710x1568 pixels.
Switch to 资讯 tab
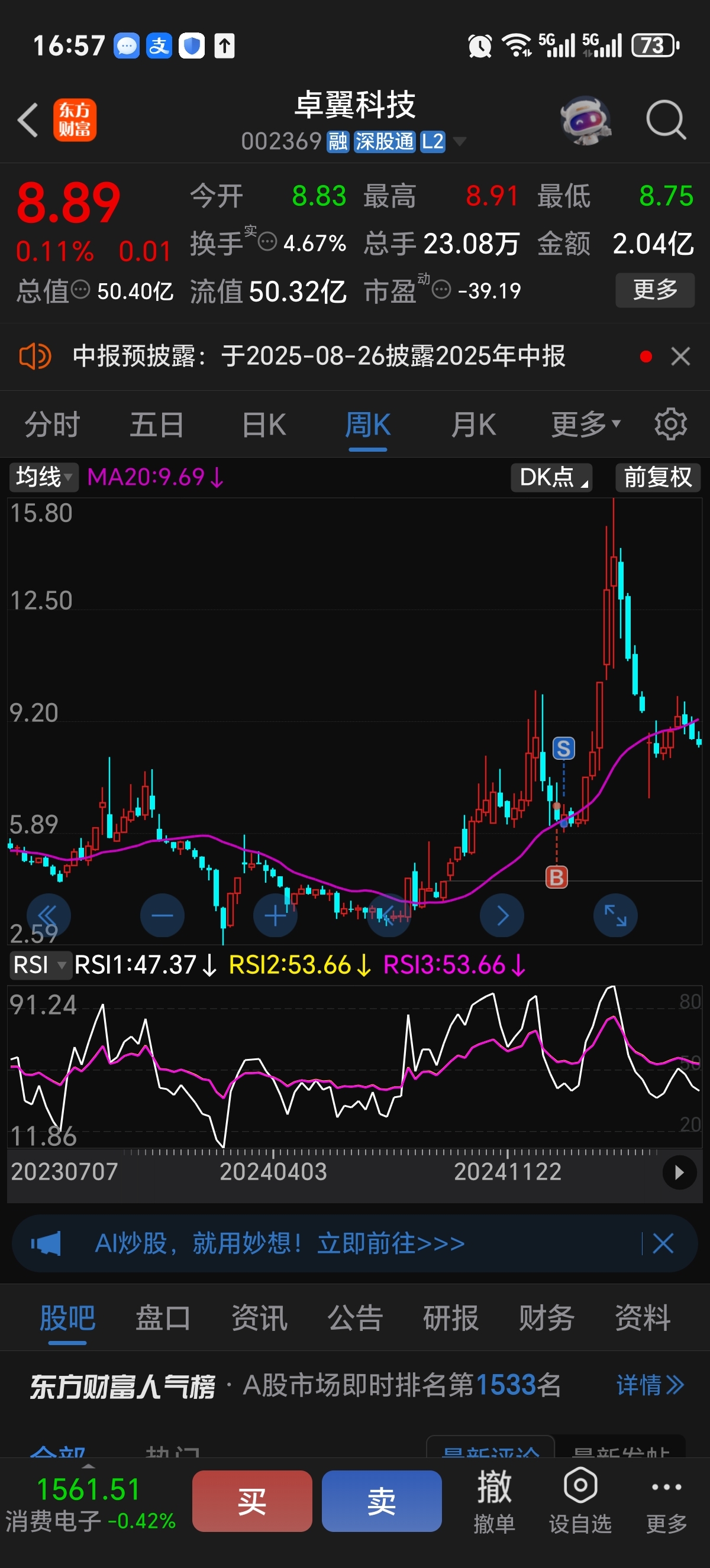point(259,1319)
